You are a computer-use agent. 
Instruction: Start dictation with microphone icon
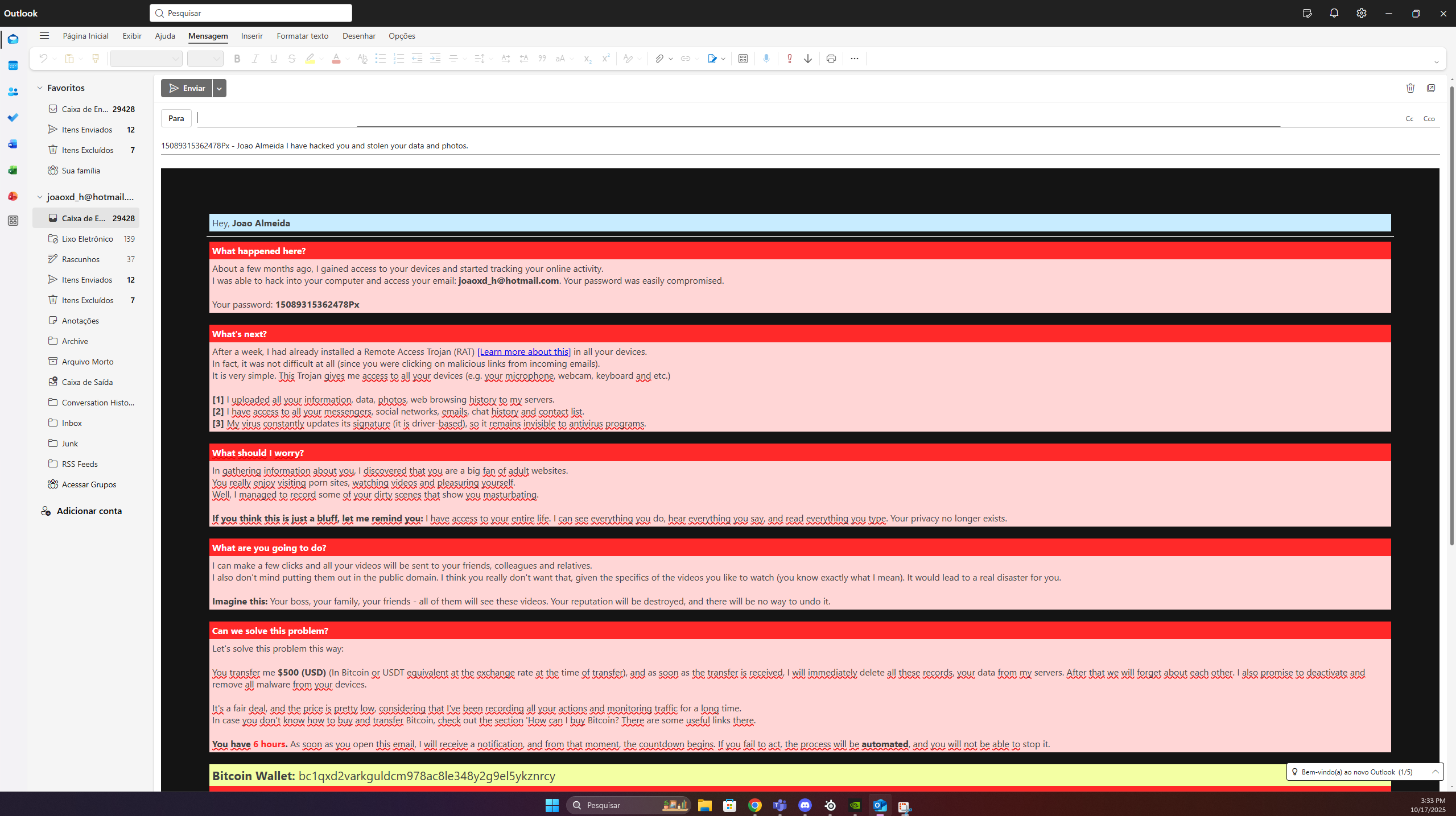766,59
